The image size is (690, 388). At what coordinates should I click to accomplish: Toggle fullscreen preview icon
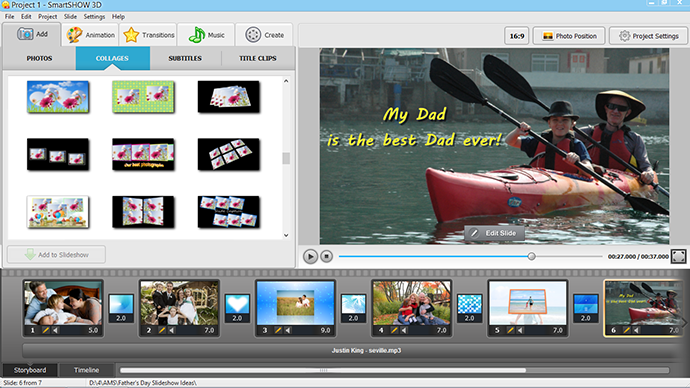point(678,256)
